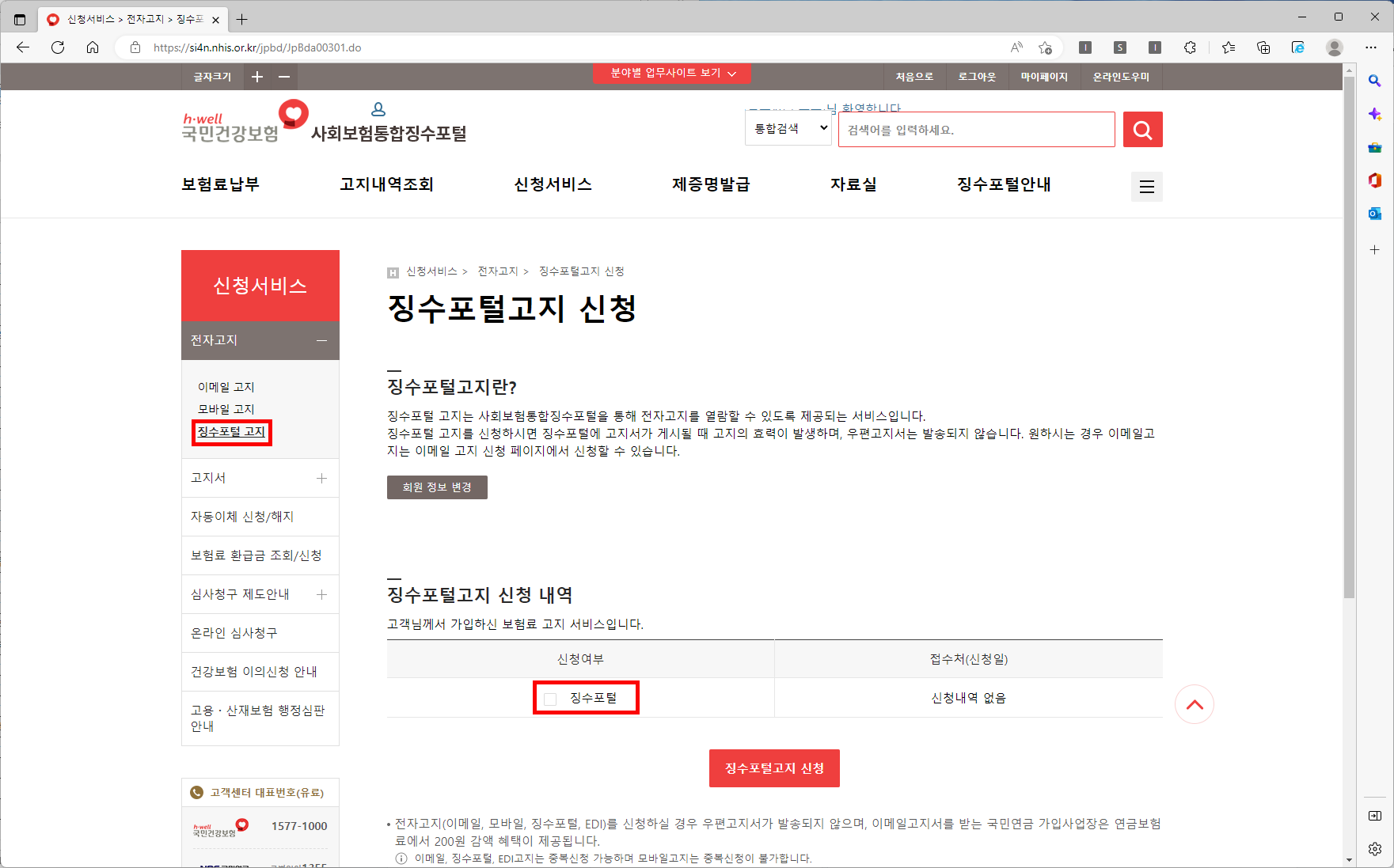Viewport: 1394px width, 868px height.
Task: Open 고용·산재보험 행정심판 안내 item
Action: [260, 718]
